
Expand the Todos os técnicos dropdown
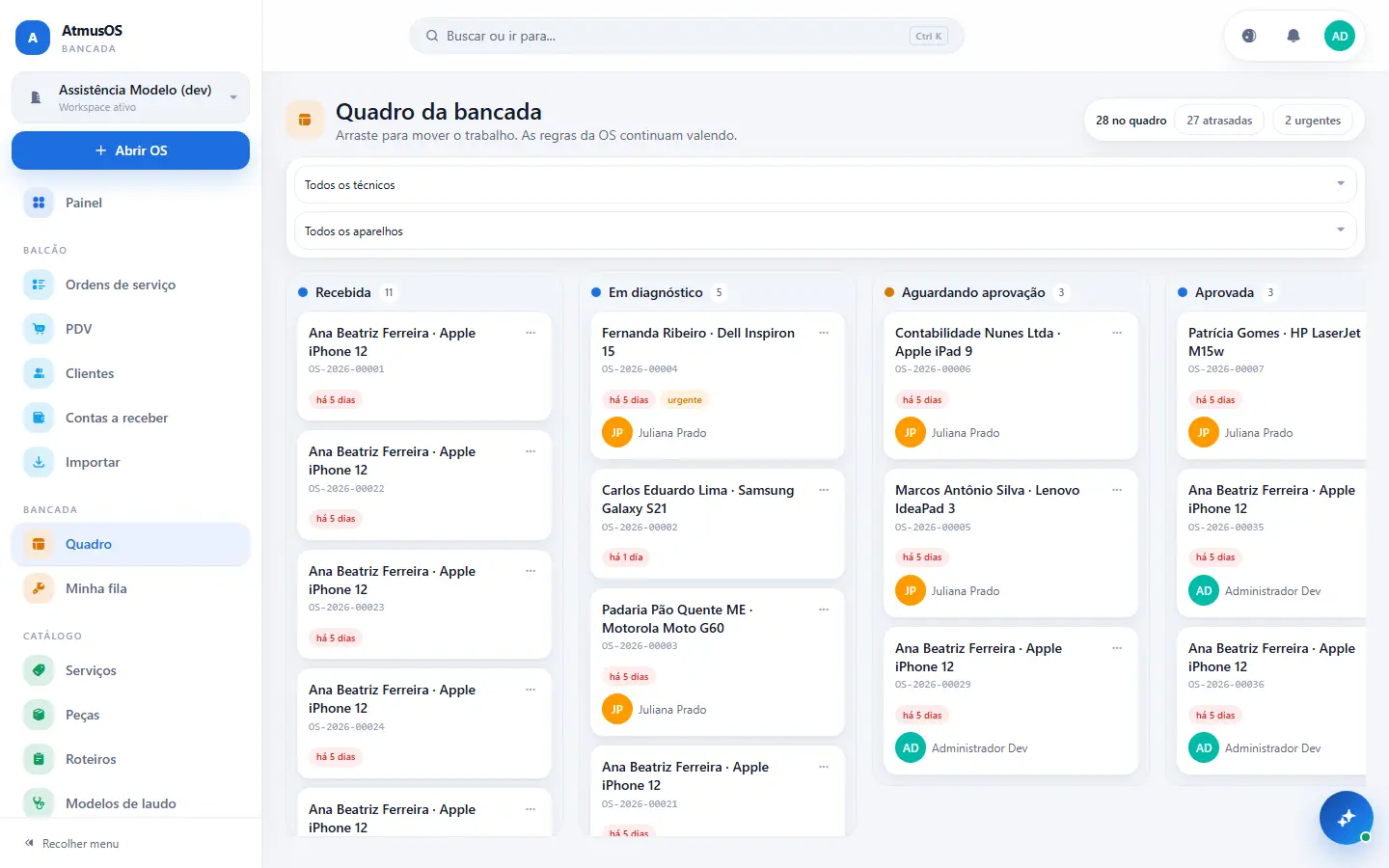pyautogui.click(x=826, y=184)
